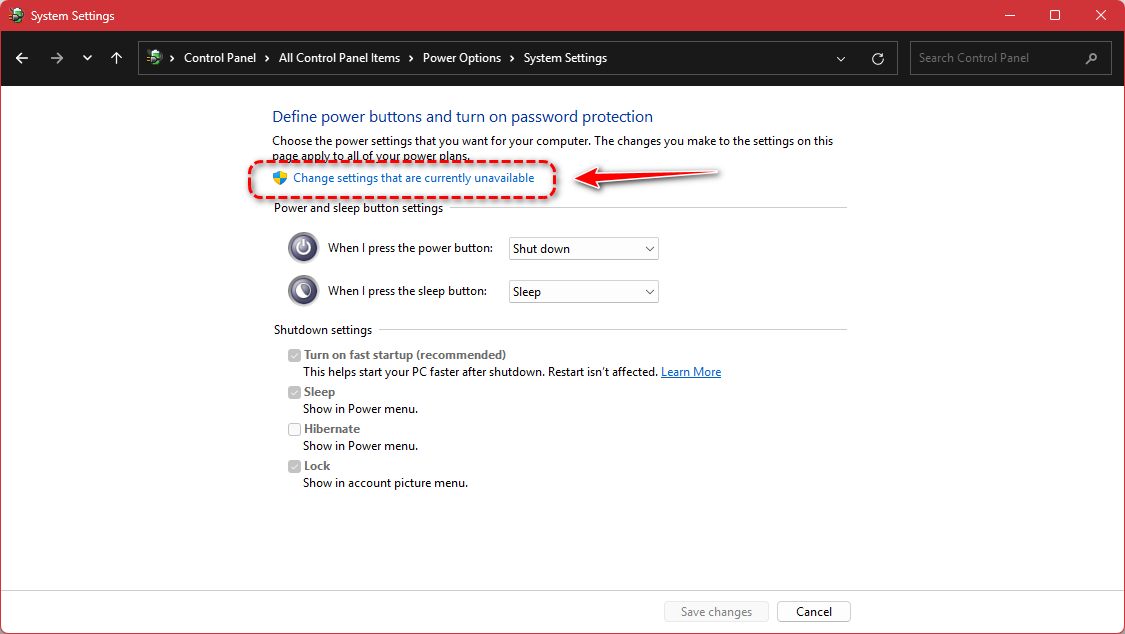The image size is (1125, 634).
Task: Click the search magnifier icon
Action: pos(1091,58)
